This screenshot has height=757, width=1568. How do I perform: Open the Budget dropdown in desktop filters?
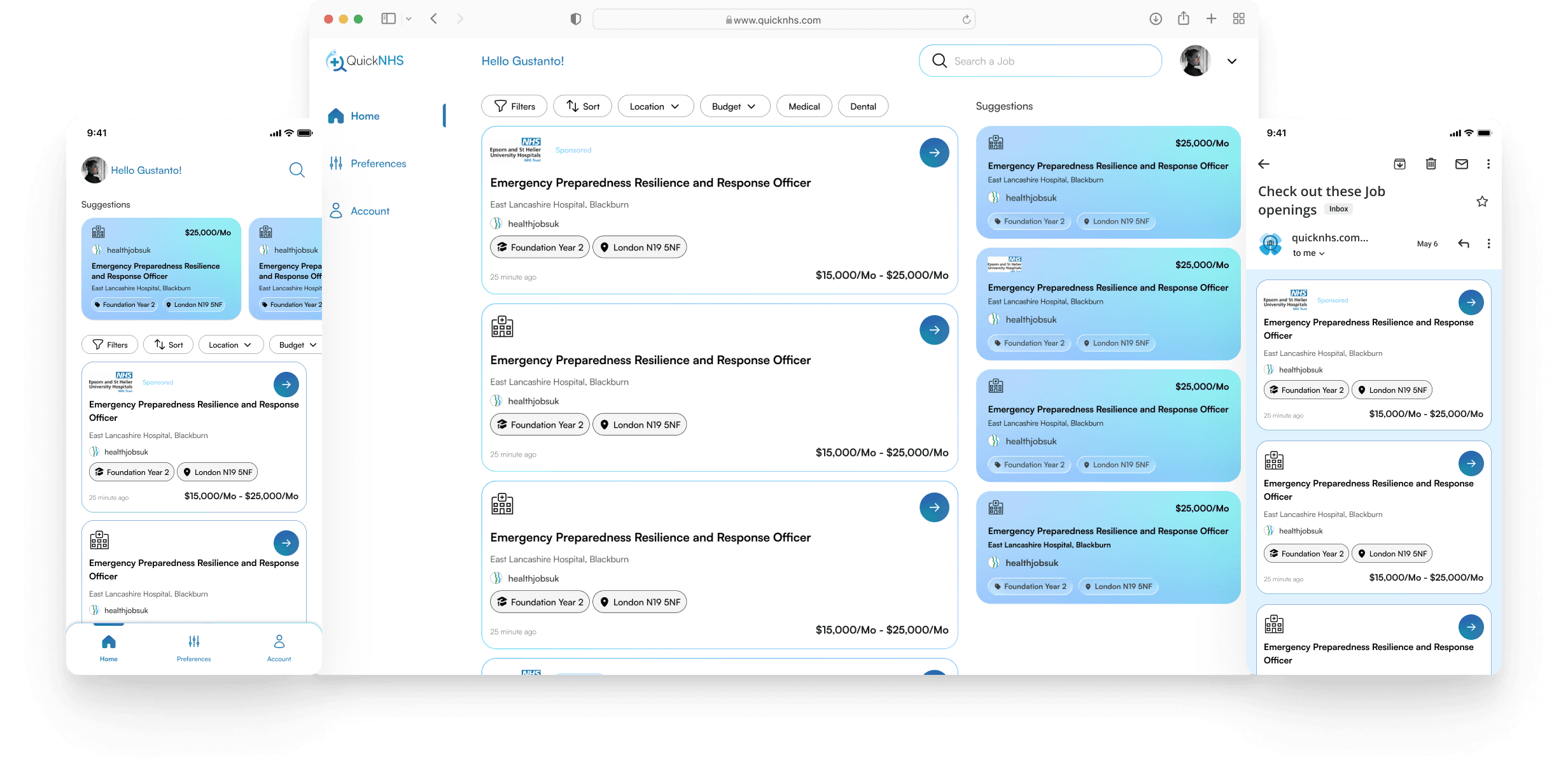(x=734, y=106)
